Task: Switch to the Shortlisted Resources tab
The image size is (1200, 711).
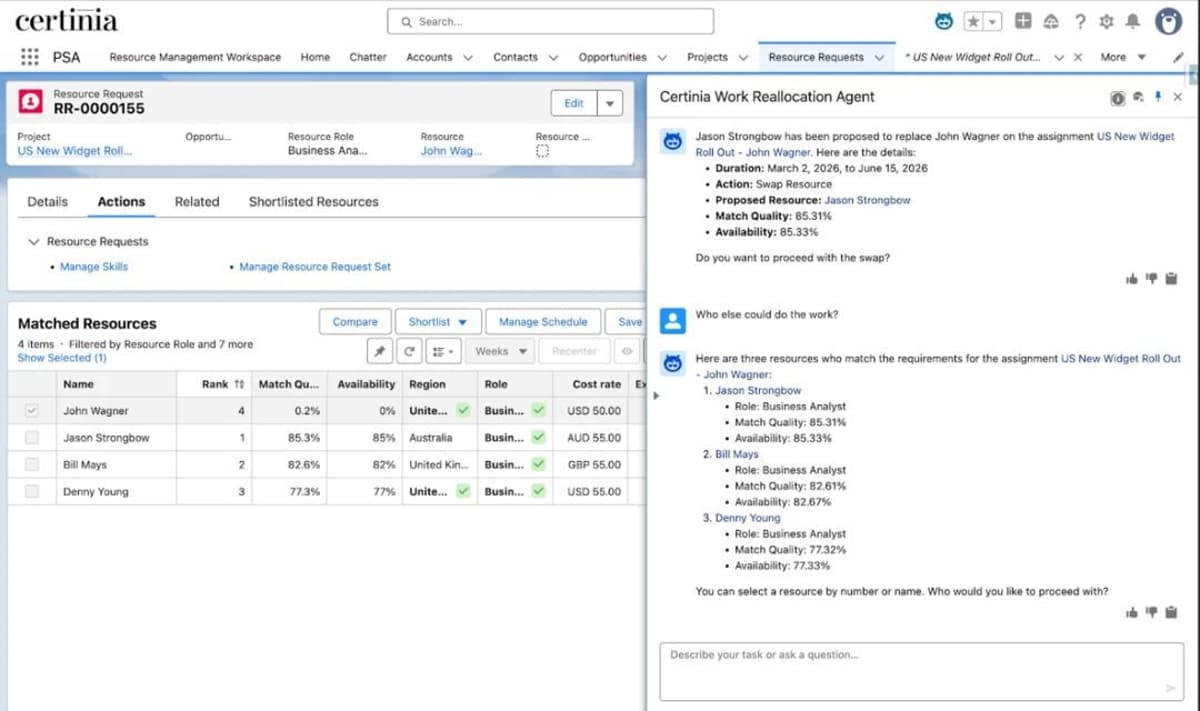Action: tap(312, 201)
